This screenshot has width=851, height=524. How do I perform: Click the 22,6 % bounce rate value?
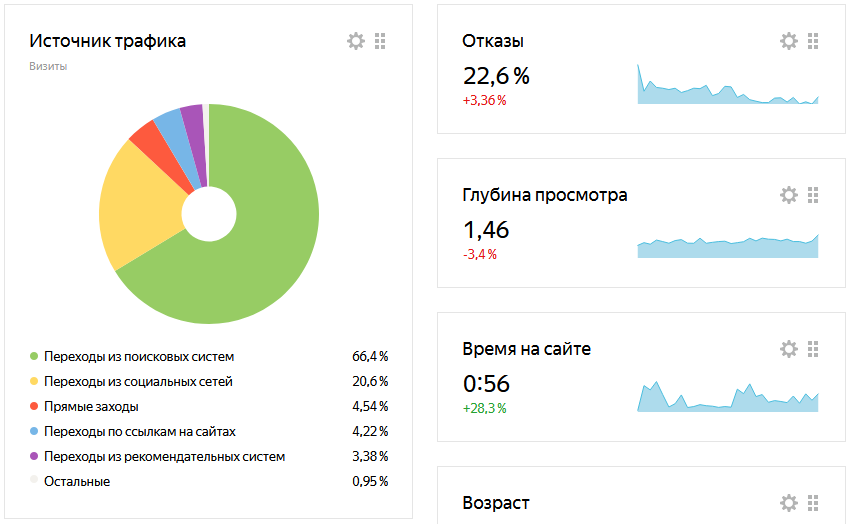point(496,76)
